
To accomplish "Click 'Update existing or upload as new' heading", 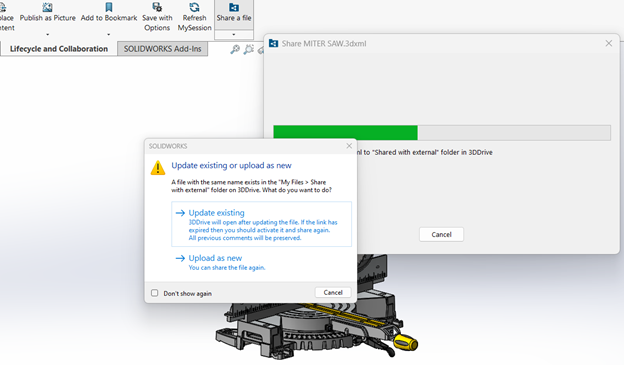I will 231,165.
